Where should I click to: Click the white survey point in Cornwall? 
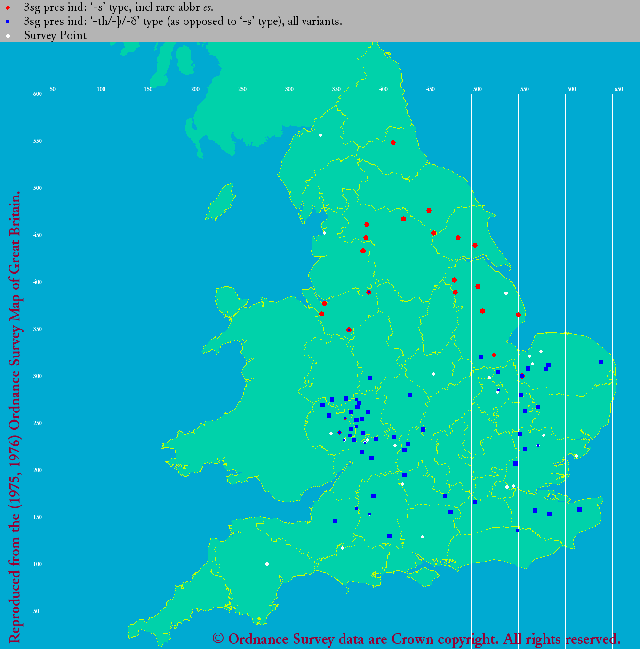point(267,564)
